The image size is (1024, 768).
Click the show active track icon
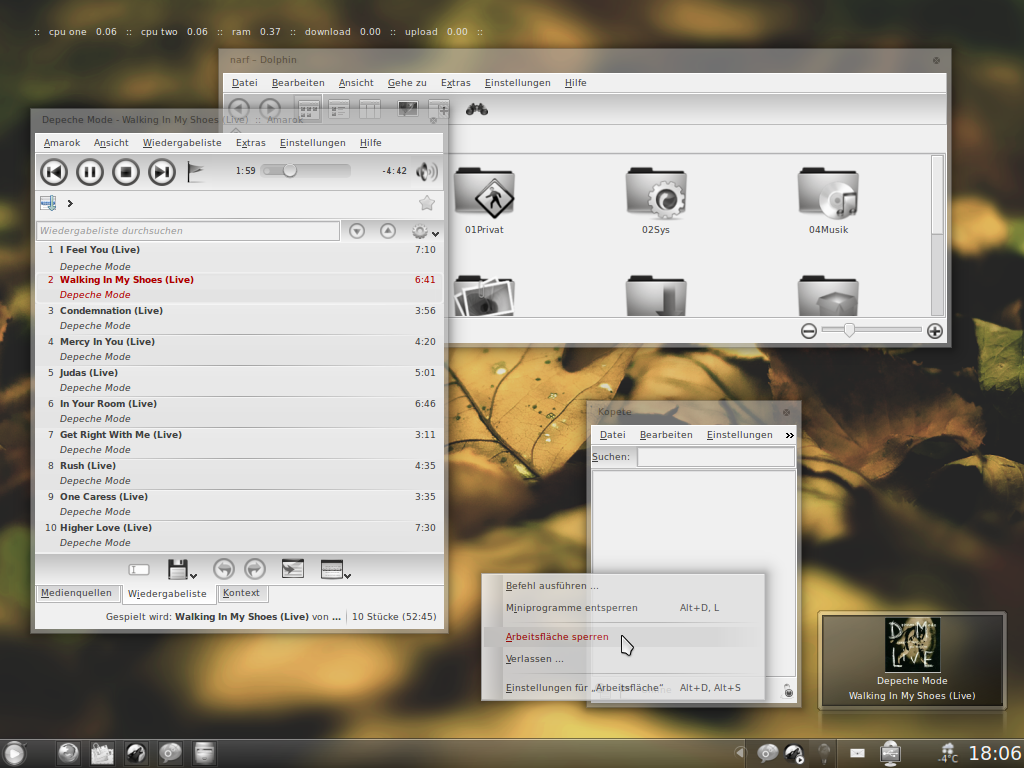(293, 569)
